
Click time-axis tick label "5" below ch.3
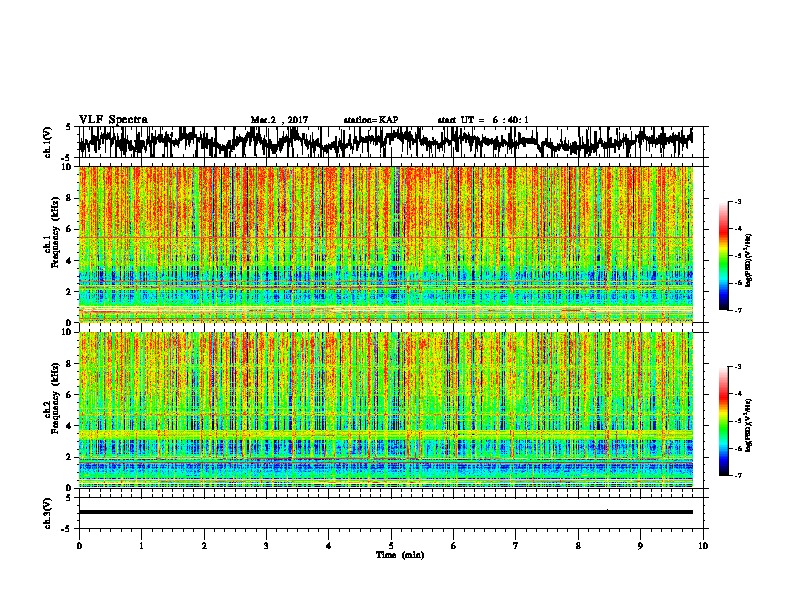391,546
